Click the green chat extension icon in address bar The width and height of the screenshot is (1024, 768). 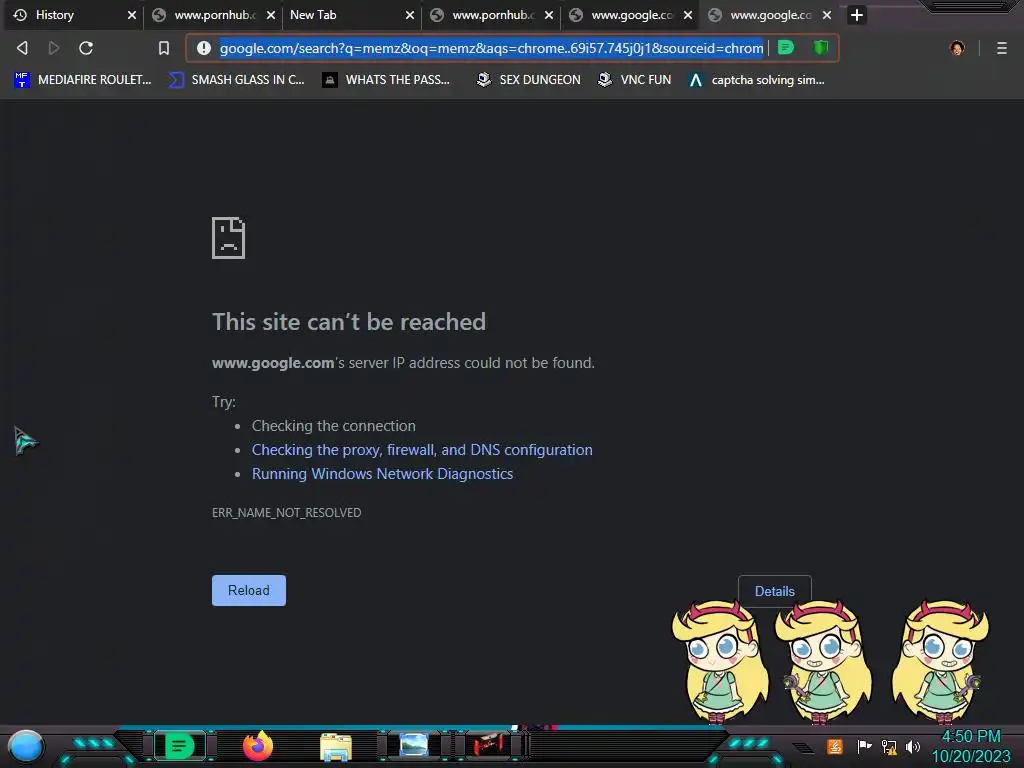(786, 48)
